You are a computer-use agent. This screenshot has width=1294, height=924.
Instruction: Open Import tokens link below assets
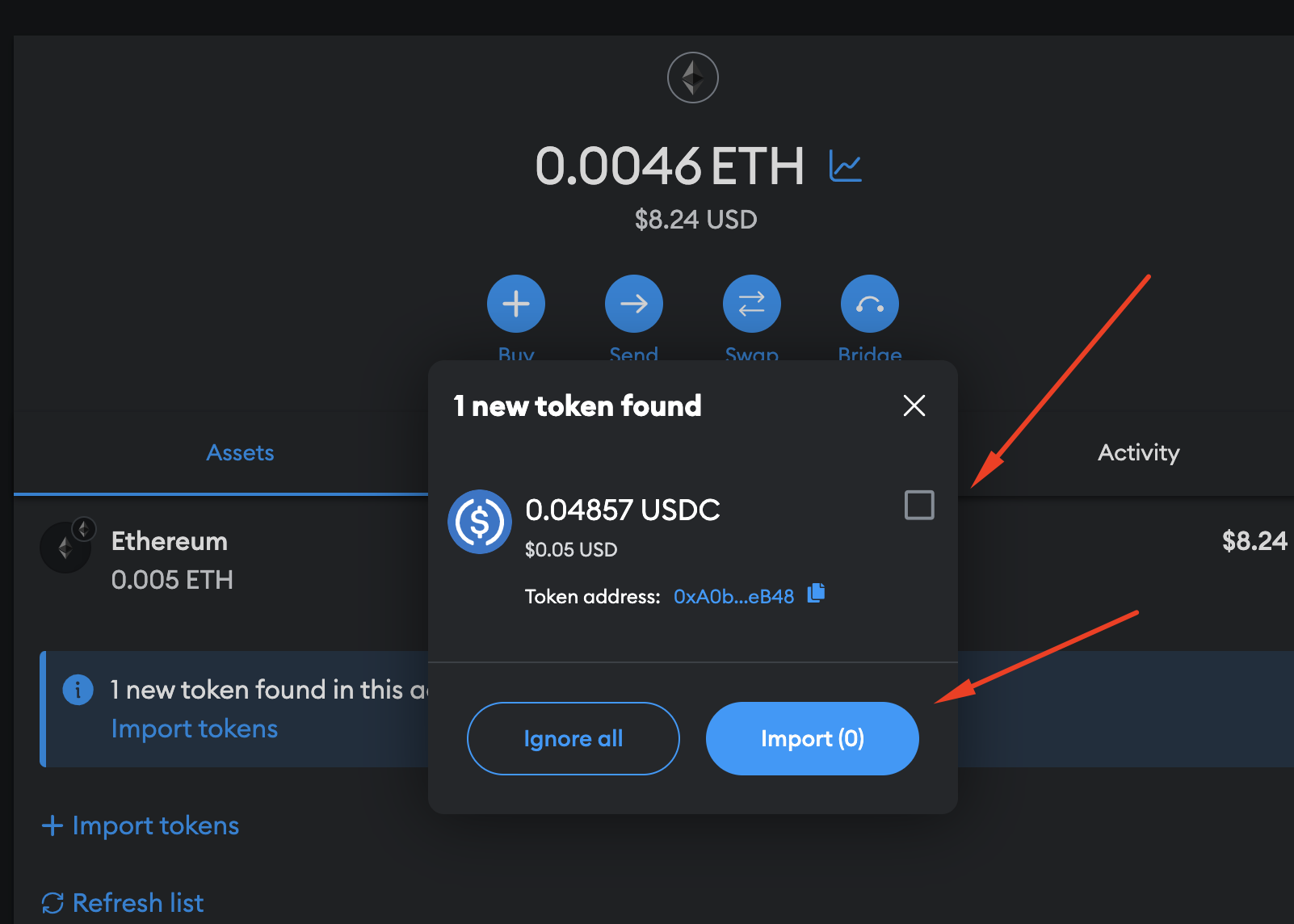(x=140, y=825)
